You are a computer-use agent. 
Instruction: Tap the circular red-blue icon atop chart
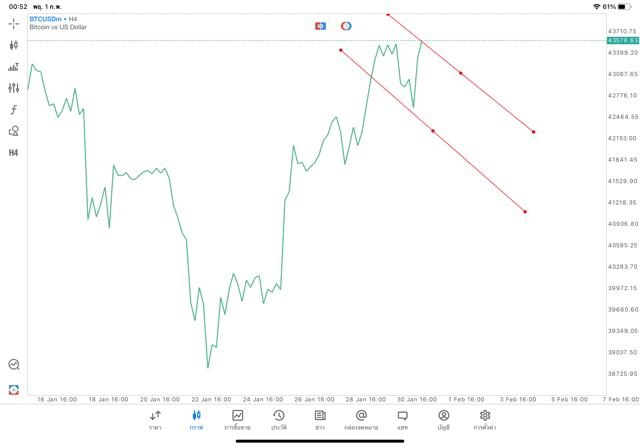pyautogui.click(x=346, y=25)
